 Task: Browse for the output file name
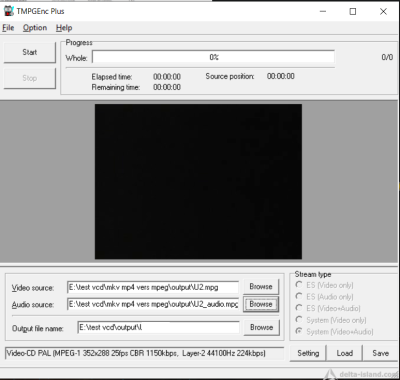[262, 327]
